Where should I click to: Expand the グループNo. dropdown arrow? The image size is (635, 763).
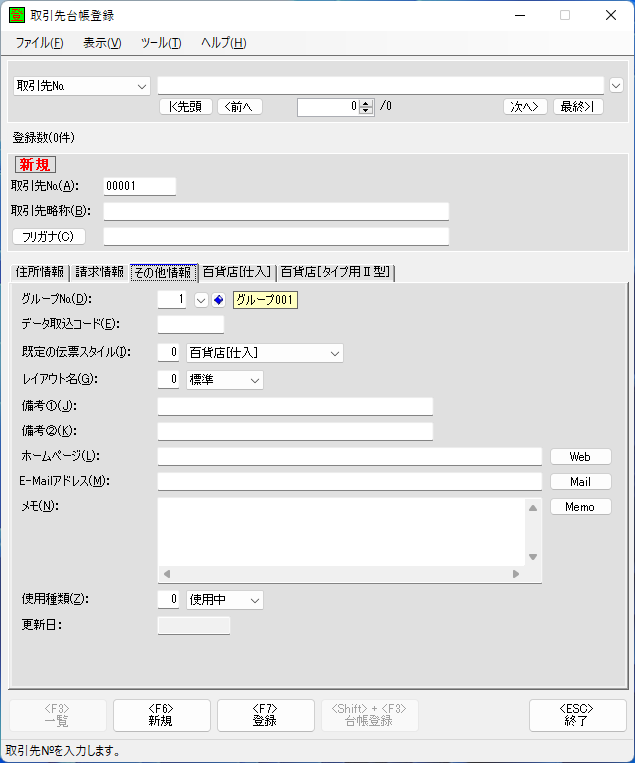click(201, 300)
